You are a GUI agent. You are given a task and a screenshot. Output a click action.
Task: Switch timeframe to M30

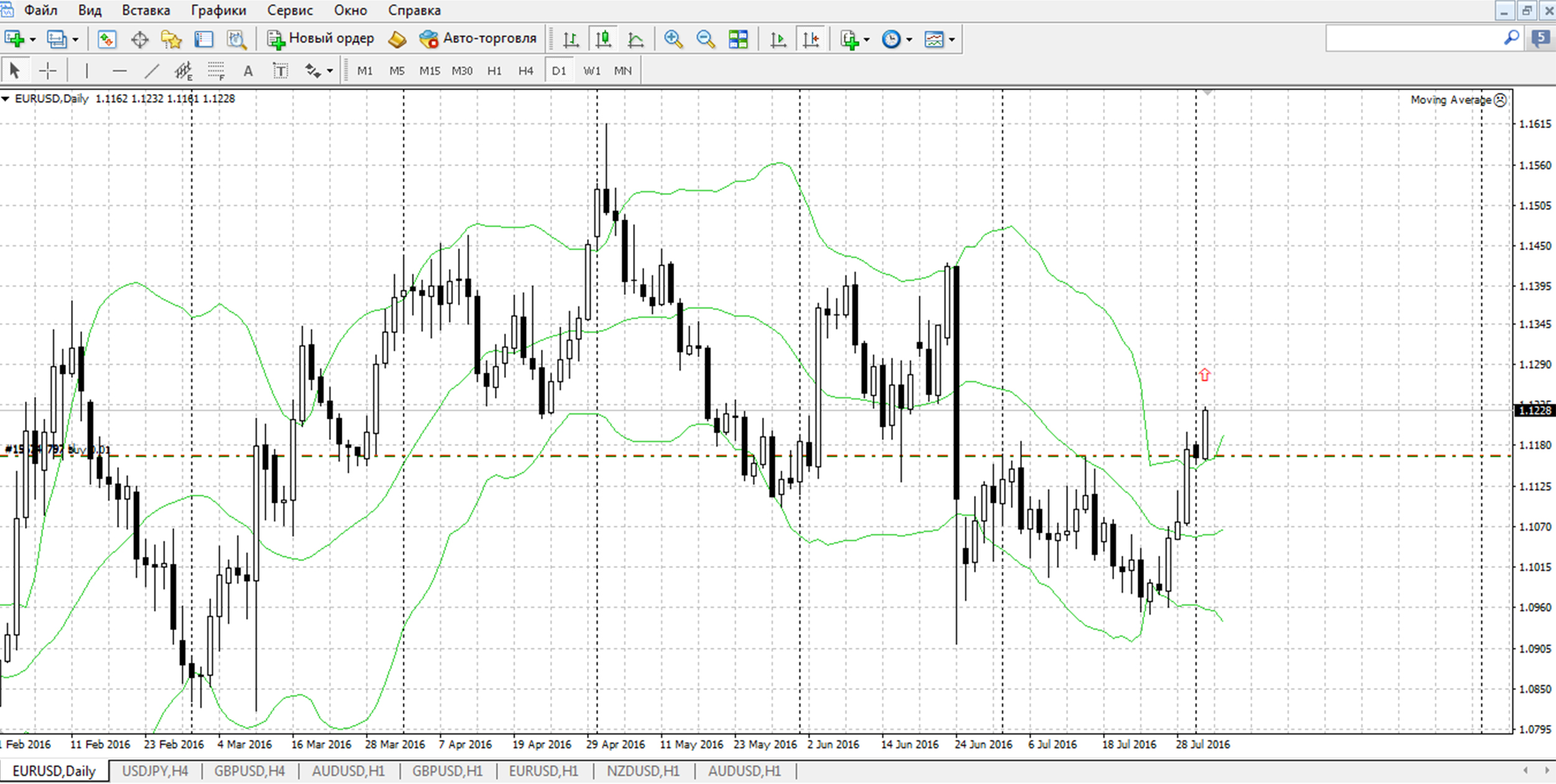[462, 71]
